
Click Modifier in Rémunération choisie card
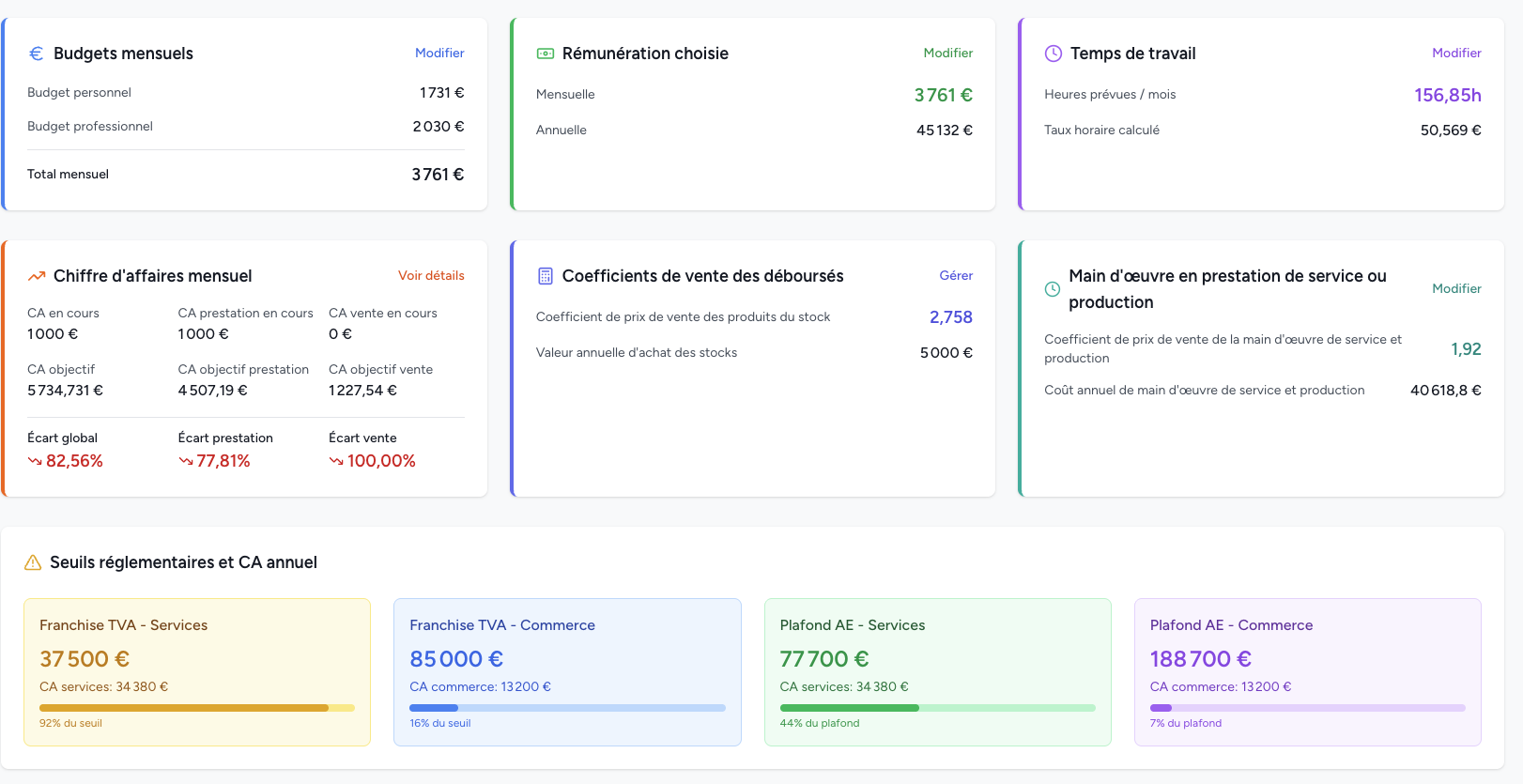(x=947, y=54)
